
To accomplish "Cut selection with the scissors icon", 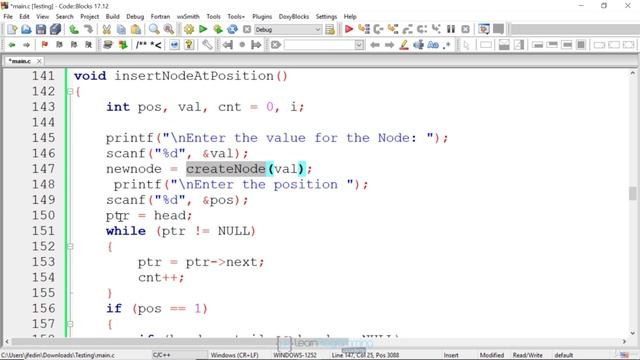I will pyautogui.click(x=107, y=29).
